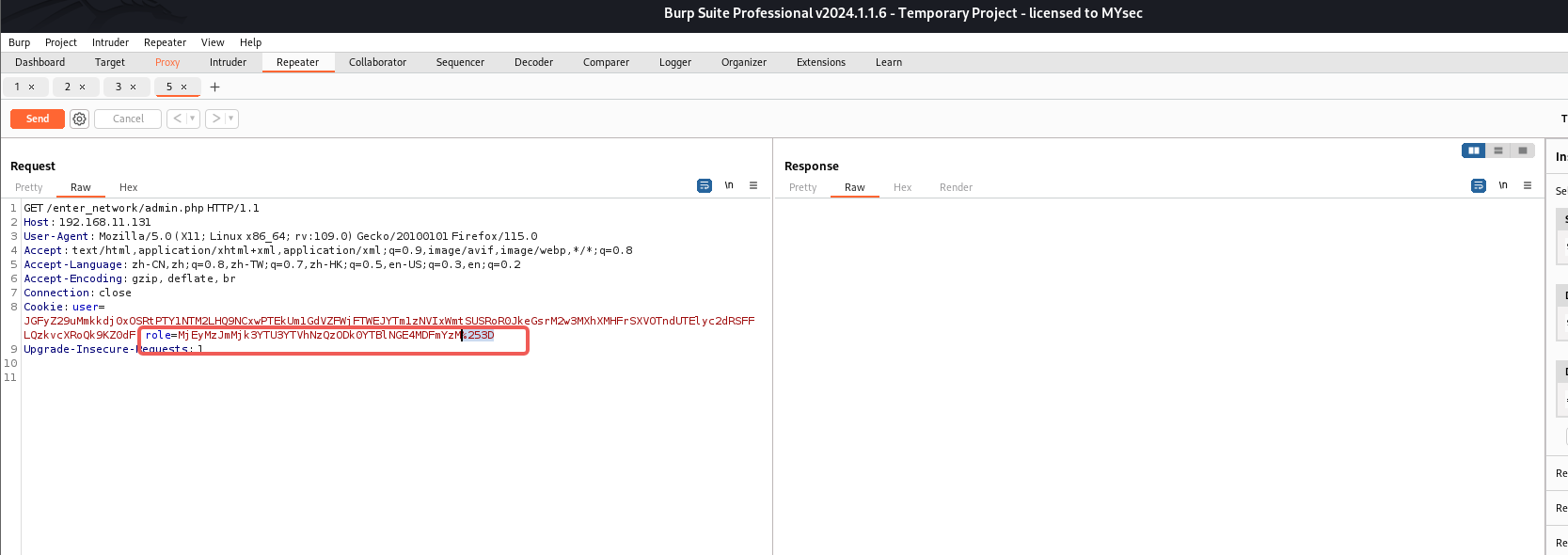Click the empty response body area
1568x555 pixels.
tap(1159, 376)
